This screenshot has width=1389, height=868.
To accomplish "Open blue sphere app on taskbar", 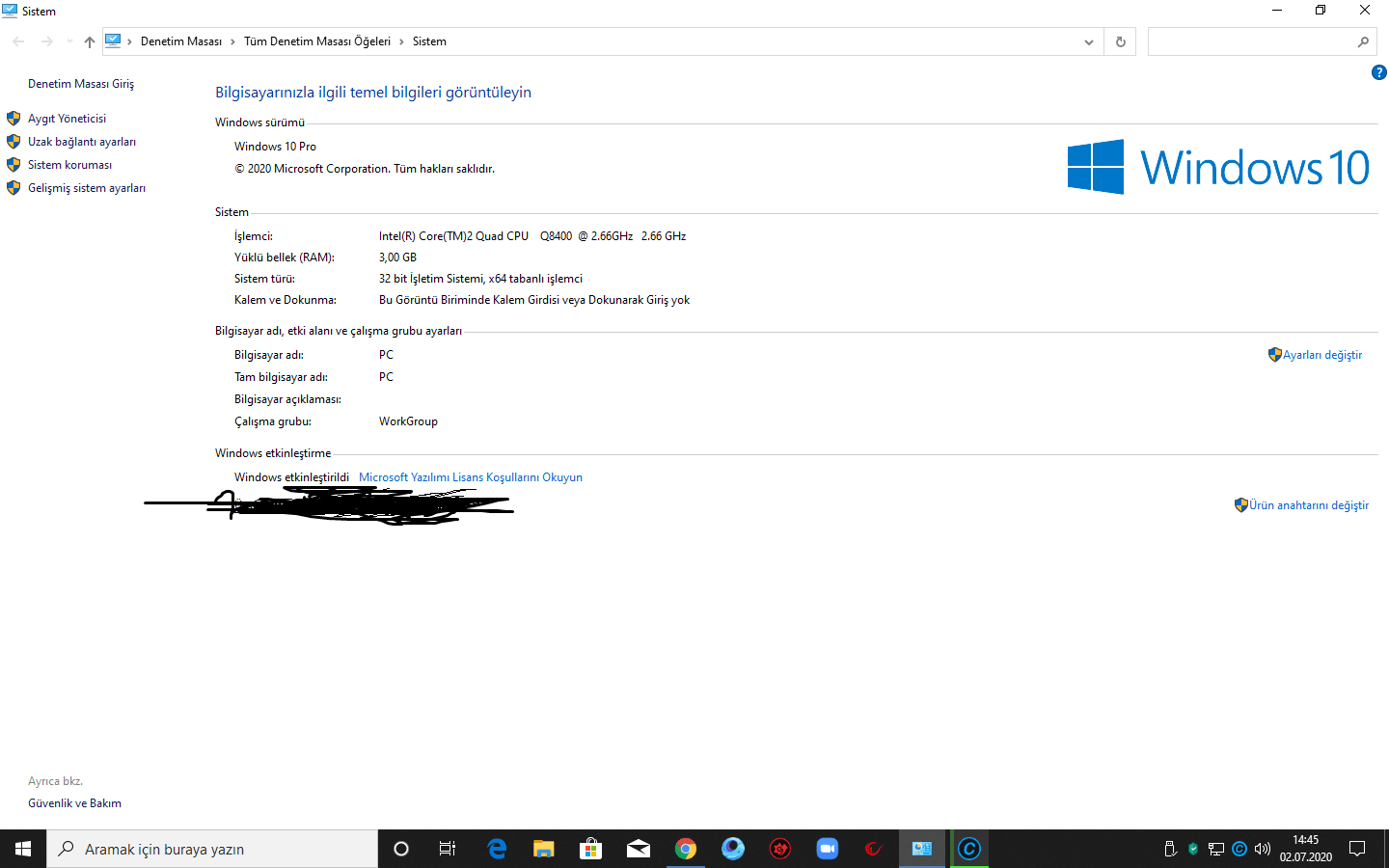I will click(733, 849).
